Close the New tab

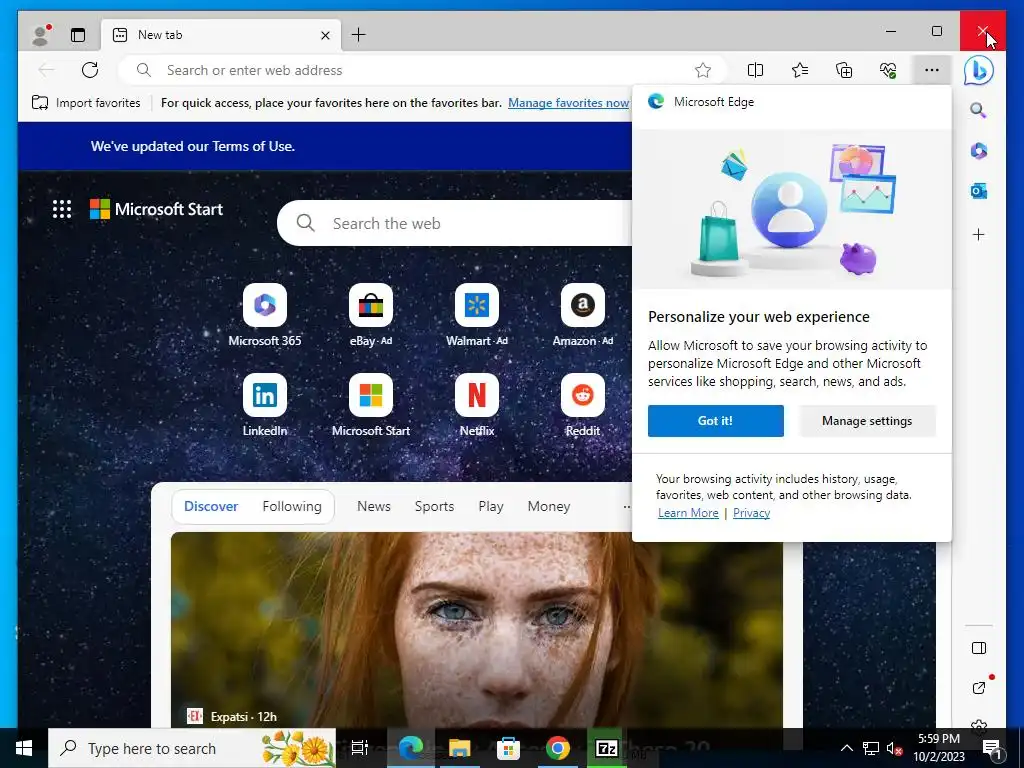point(325,35)
